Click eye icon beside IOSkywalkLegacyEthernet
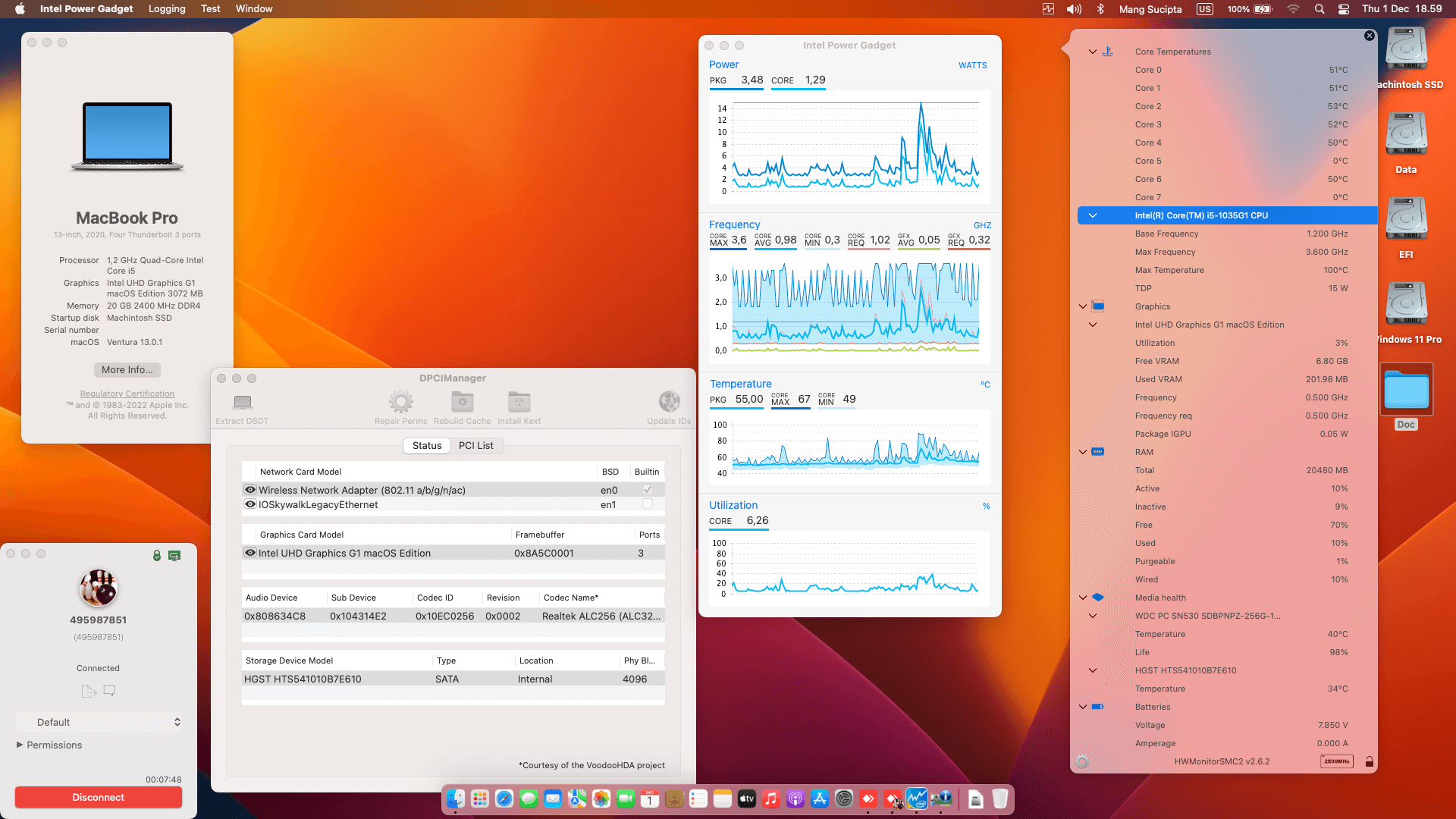1456x819 pixels. 250,504
